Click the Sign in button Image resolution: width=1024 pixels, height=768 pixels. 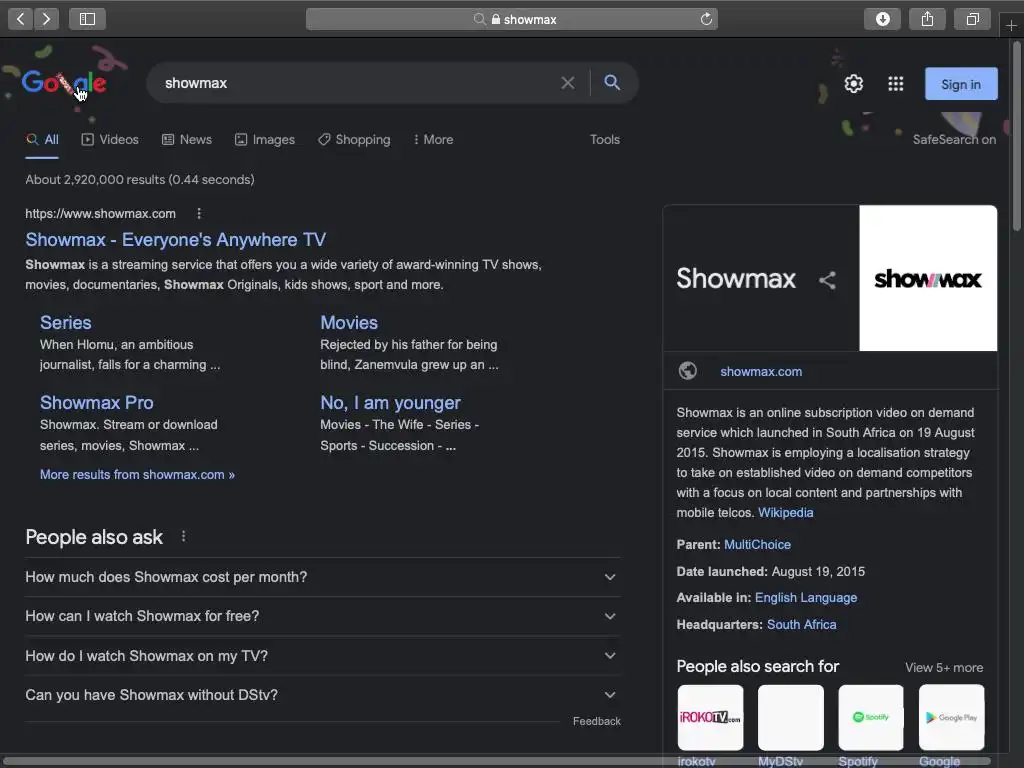coord(961,84)
